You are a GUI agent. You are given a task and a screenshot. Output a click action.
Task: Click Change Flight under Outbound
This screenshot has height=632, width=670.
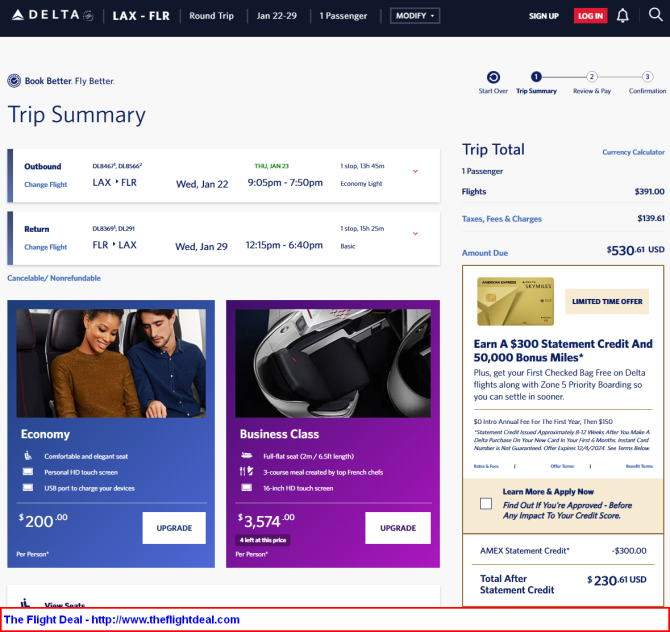coord(46,185)
